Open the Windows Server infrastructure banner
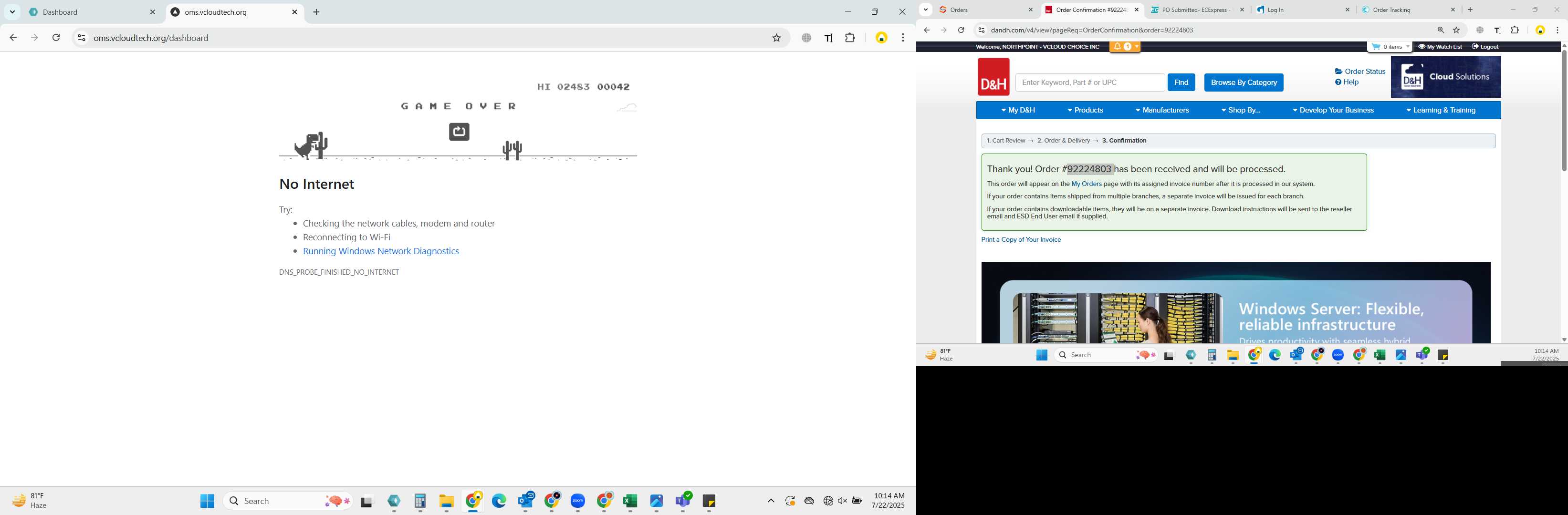This screenshot has width=1568, height=515. 1236,302
